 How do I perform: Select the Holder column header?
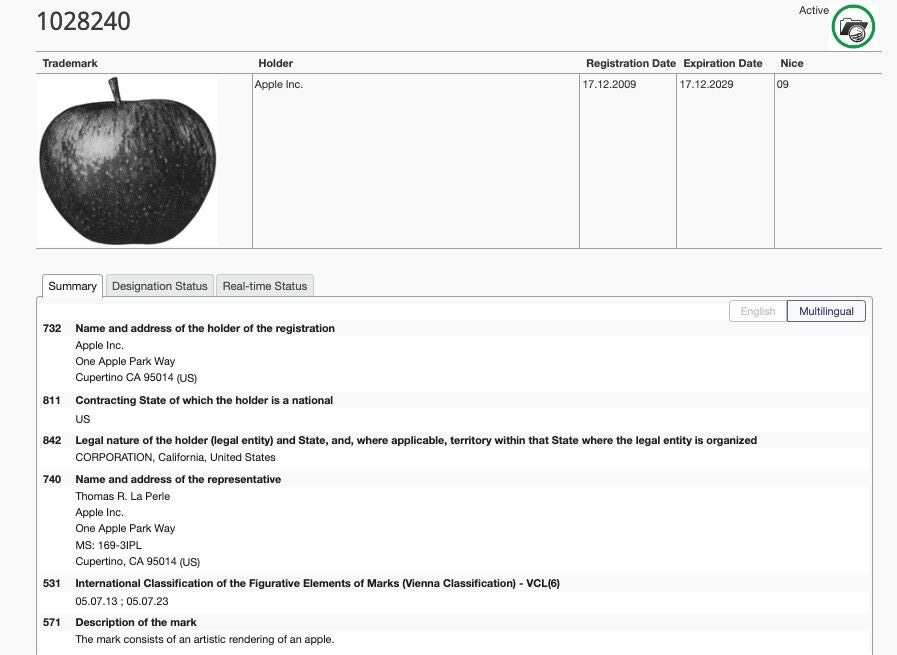[x=274, y=63]
